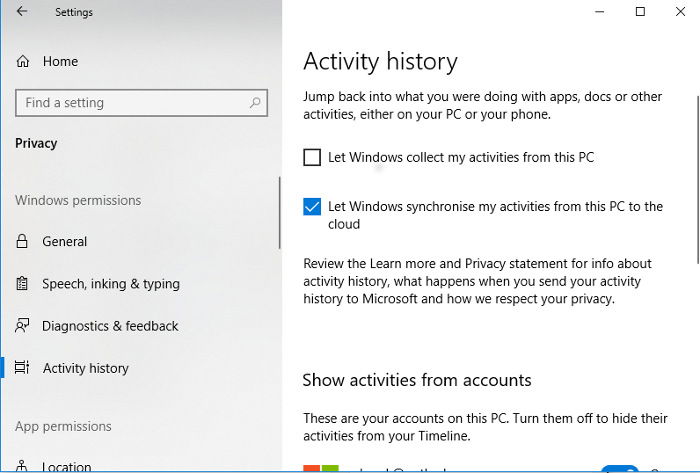Click the Location icon in sidebar
Image resolution: width=700 pixels, height=473 pixels.
click(x=21, y=466)
